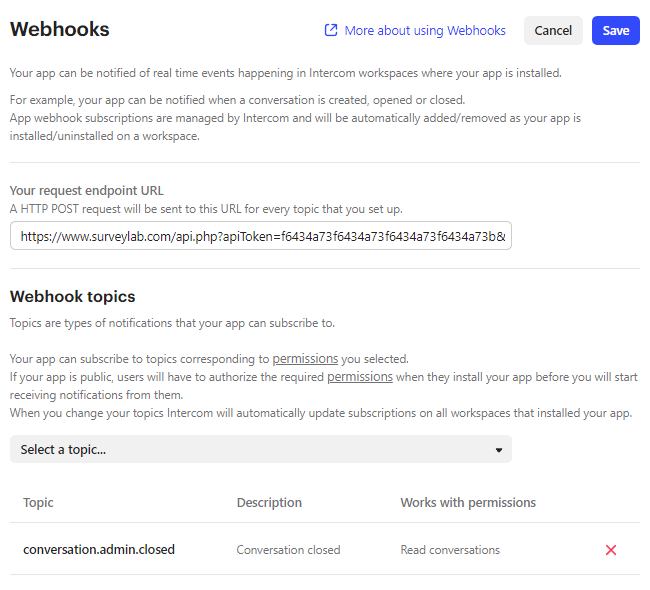The image size is (650, 590).
Task: Cancel the webhook changes
Action: coord(553,31)
